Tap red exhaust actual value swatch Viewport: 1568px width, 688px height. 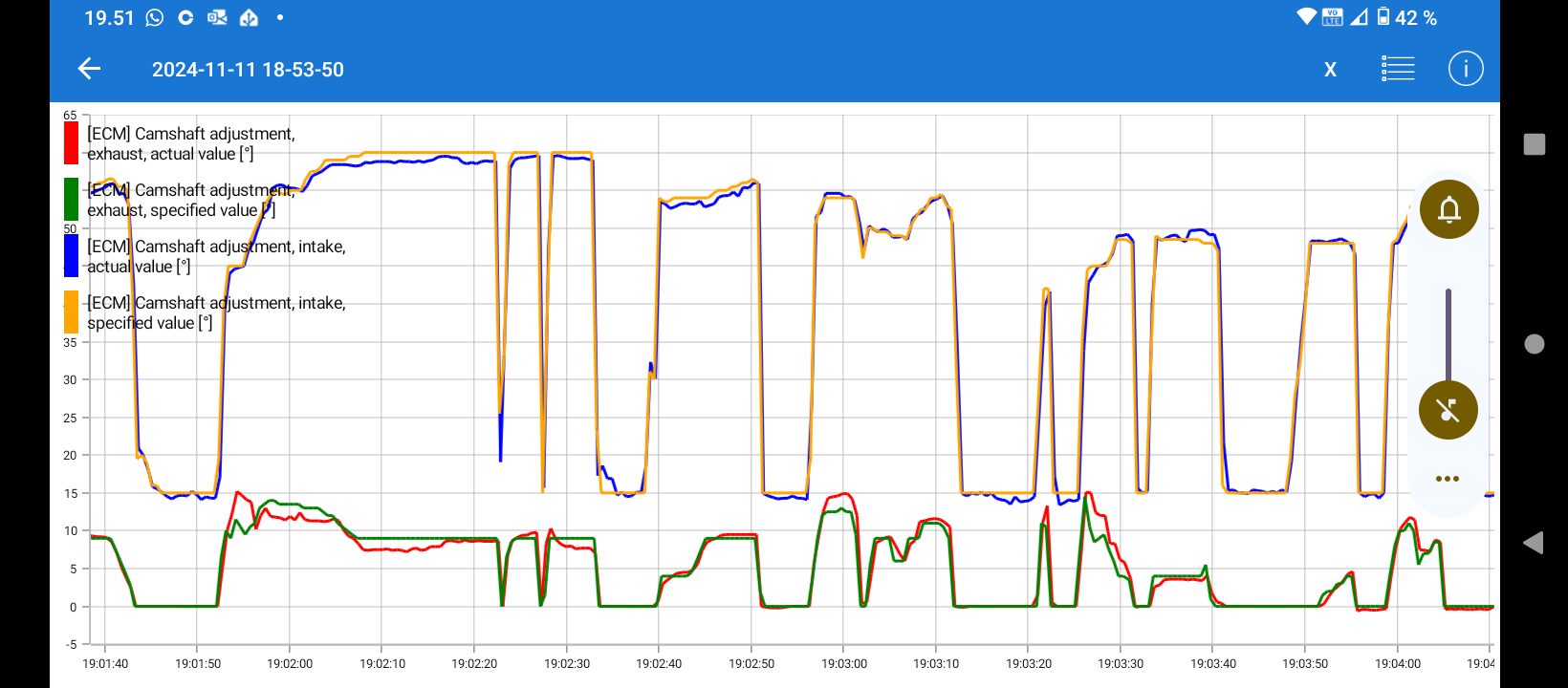click(71, 143)
